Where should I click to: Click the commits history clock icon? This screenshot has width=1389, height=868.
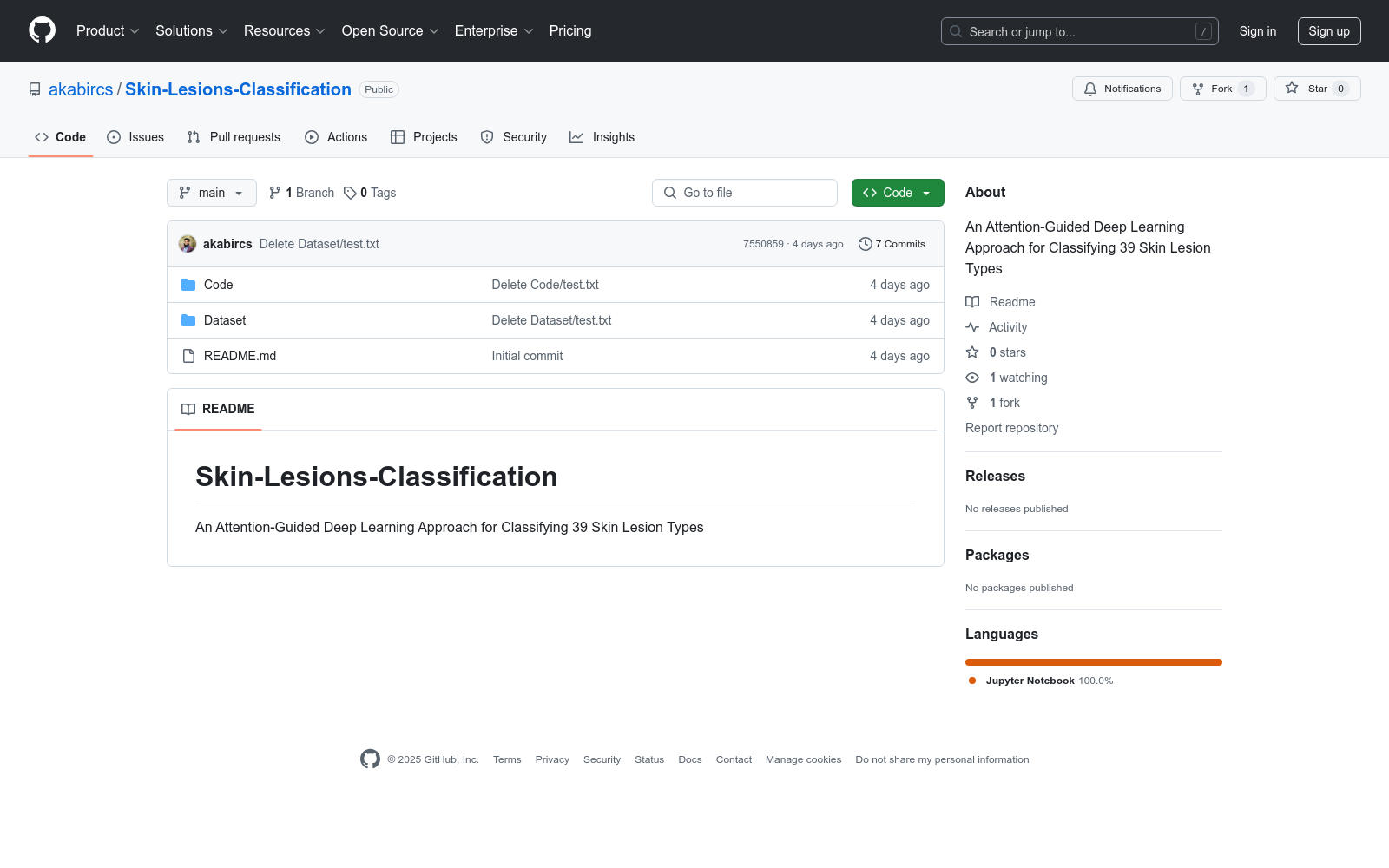(x=865, y=244)
